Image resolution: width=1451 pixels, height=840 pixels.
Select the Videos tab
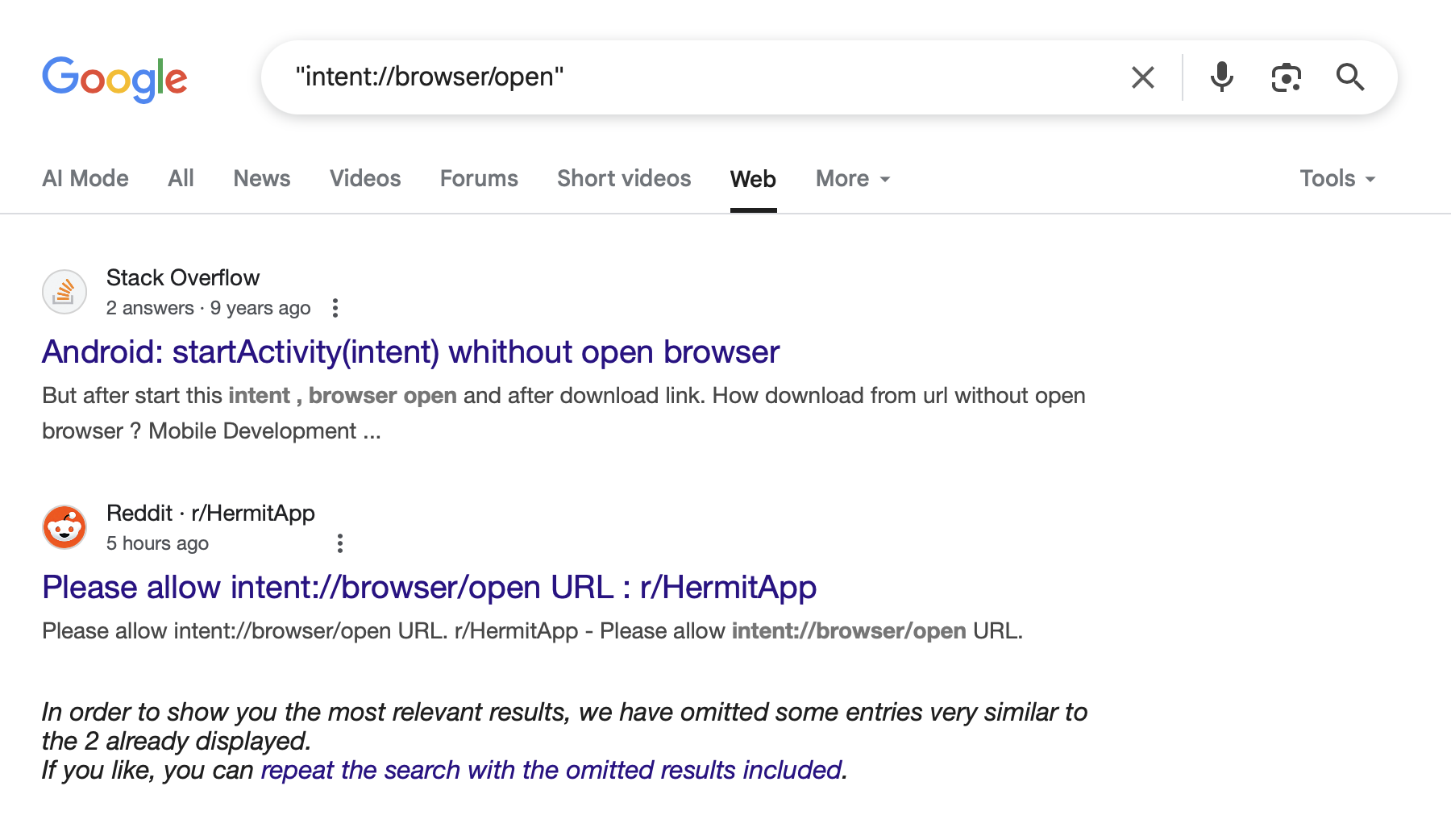pos(365,178)
